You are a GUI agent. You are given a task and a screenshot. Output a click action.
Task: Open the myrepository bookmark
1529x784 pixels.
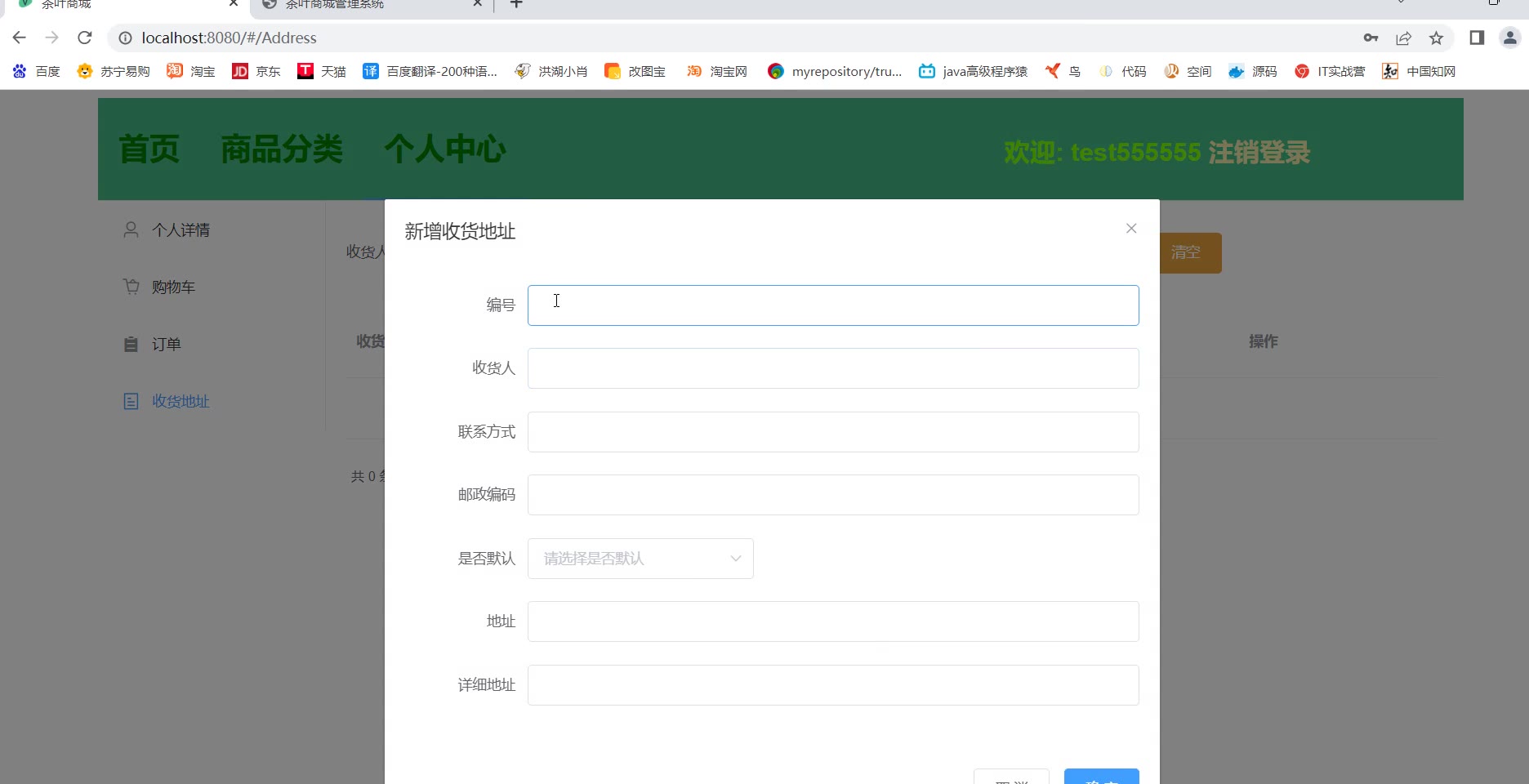pos(835,72)
